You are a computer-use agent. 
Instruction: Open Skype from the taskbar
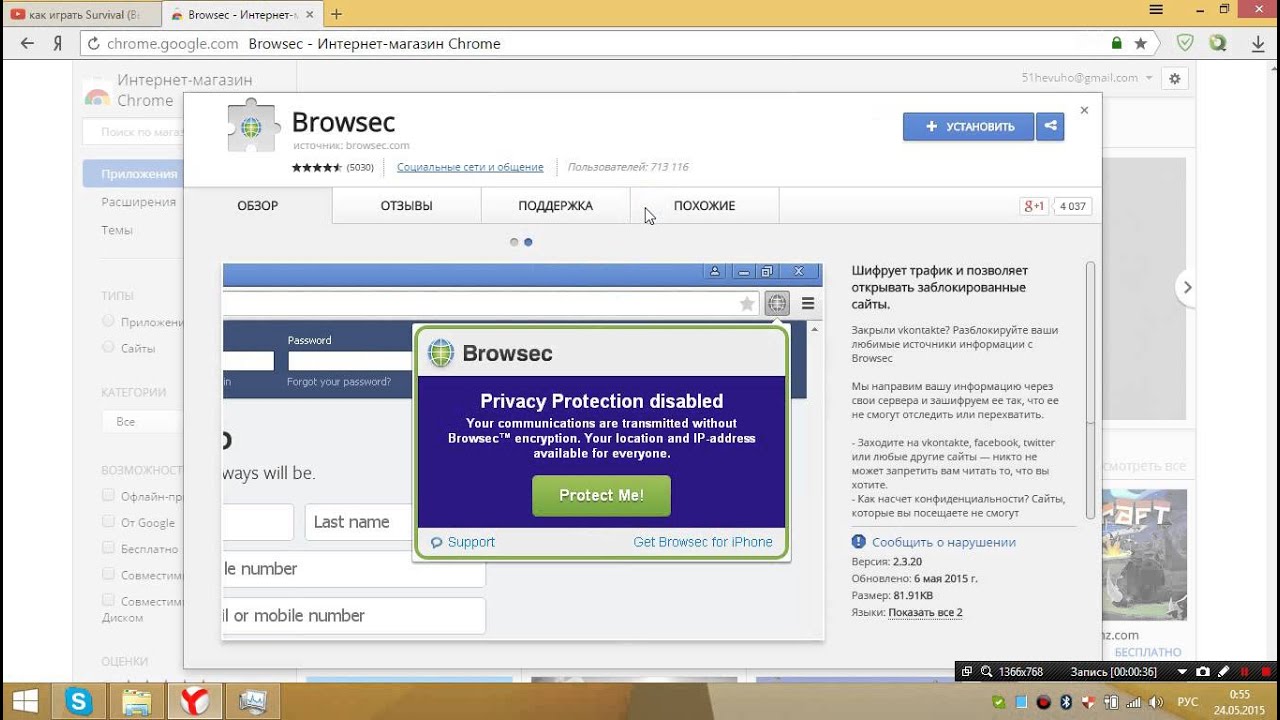click(x=78, y=702)
